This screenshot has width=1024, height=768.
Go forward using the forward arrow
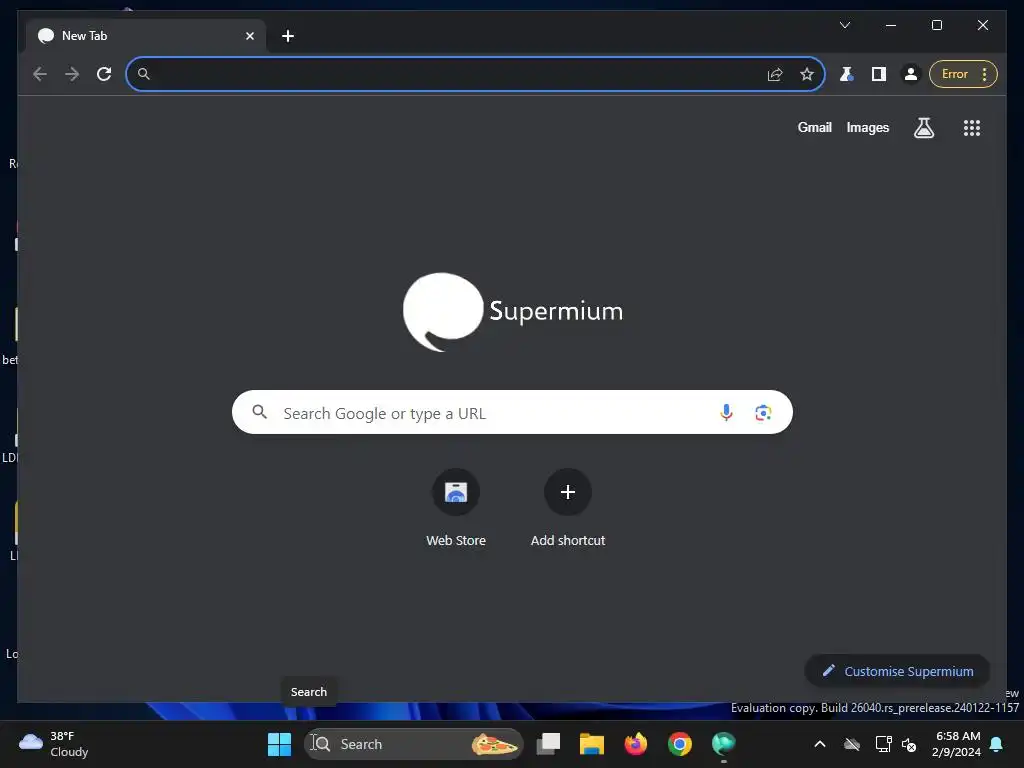(x=72, y=74)
